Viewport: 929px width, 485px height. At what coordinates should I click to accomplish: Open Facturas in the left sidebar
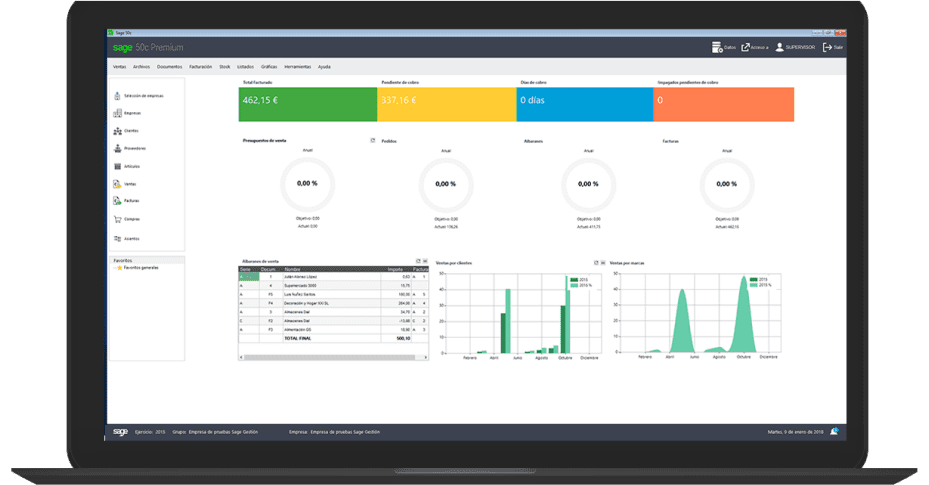coord(118,201)
